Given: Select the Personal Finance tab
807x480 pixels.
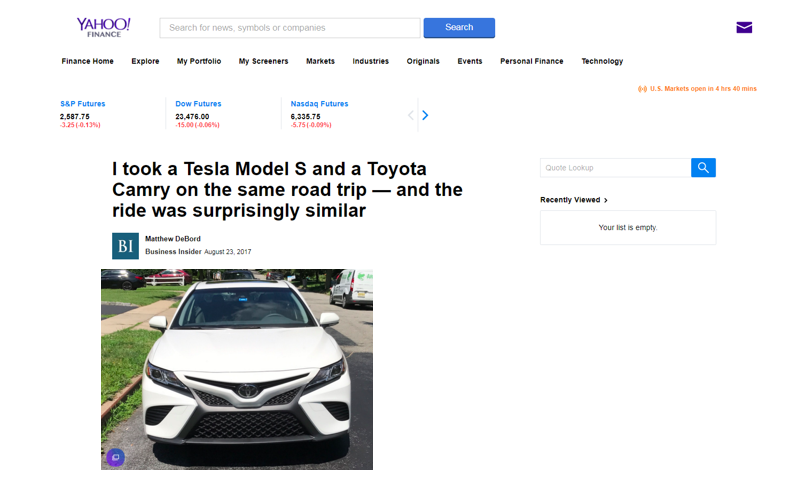Looking at the screenshot, I should (x=531, y=61).
